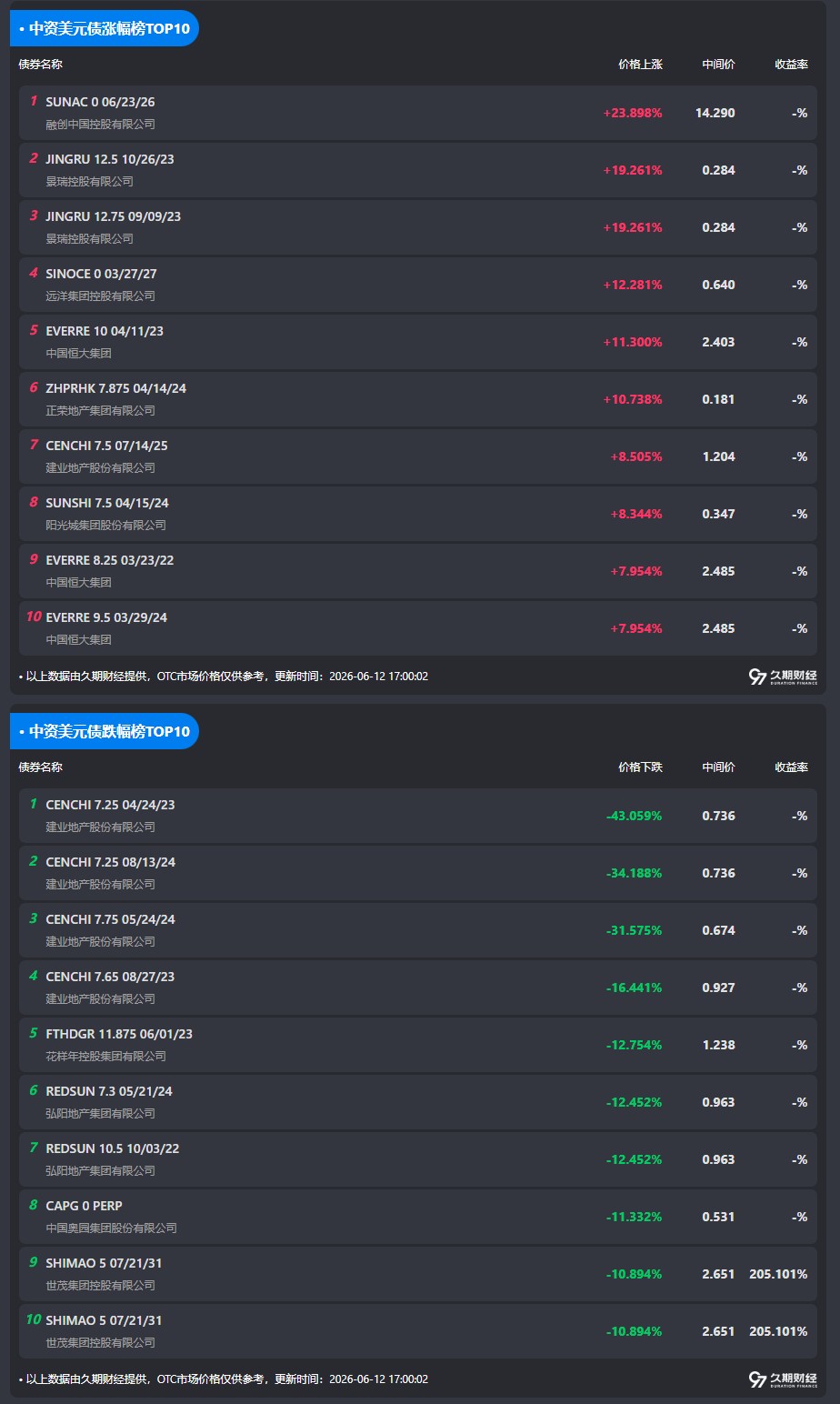Screen dimensions: 840x1404
Task: Click the +12.281% price change value
Action: [633, 285]
